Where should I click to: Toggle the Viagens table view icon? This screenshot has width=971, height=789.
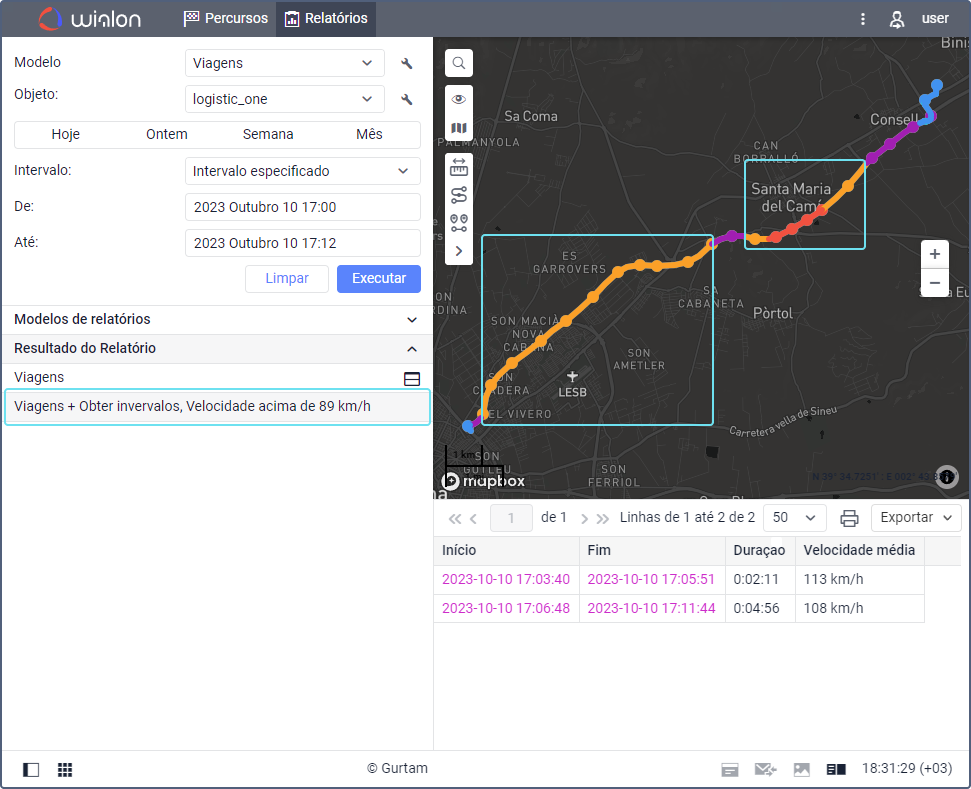pyautogui.click(x=411, y=378)
